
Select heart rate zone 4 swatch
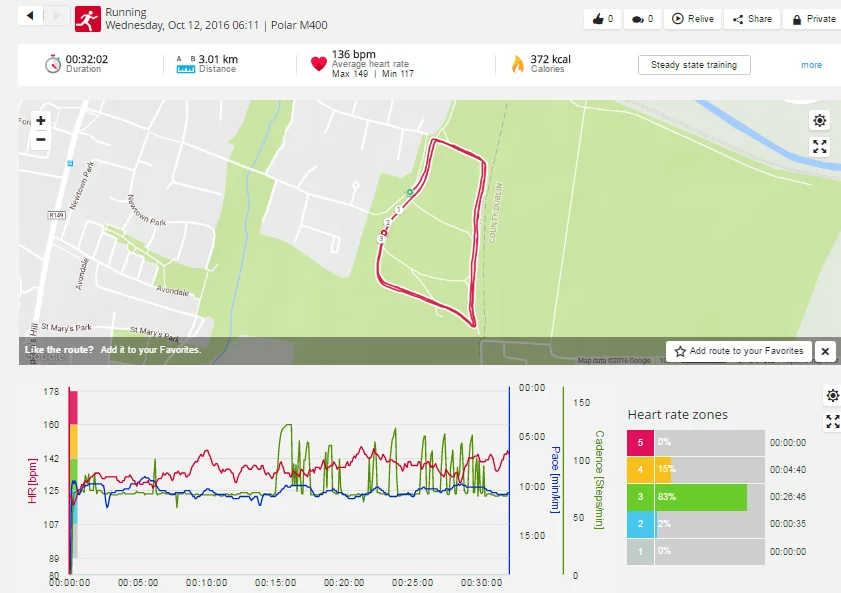[640, 470]
